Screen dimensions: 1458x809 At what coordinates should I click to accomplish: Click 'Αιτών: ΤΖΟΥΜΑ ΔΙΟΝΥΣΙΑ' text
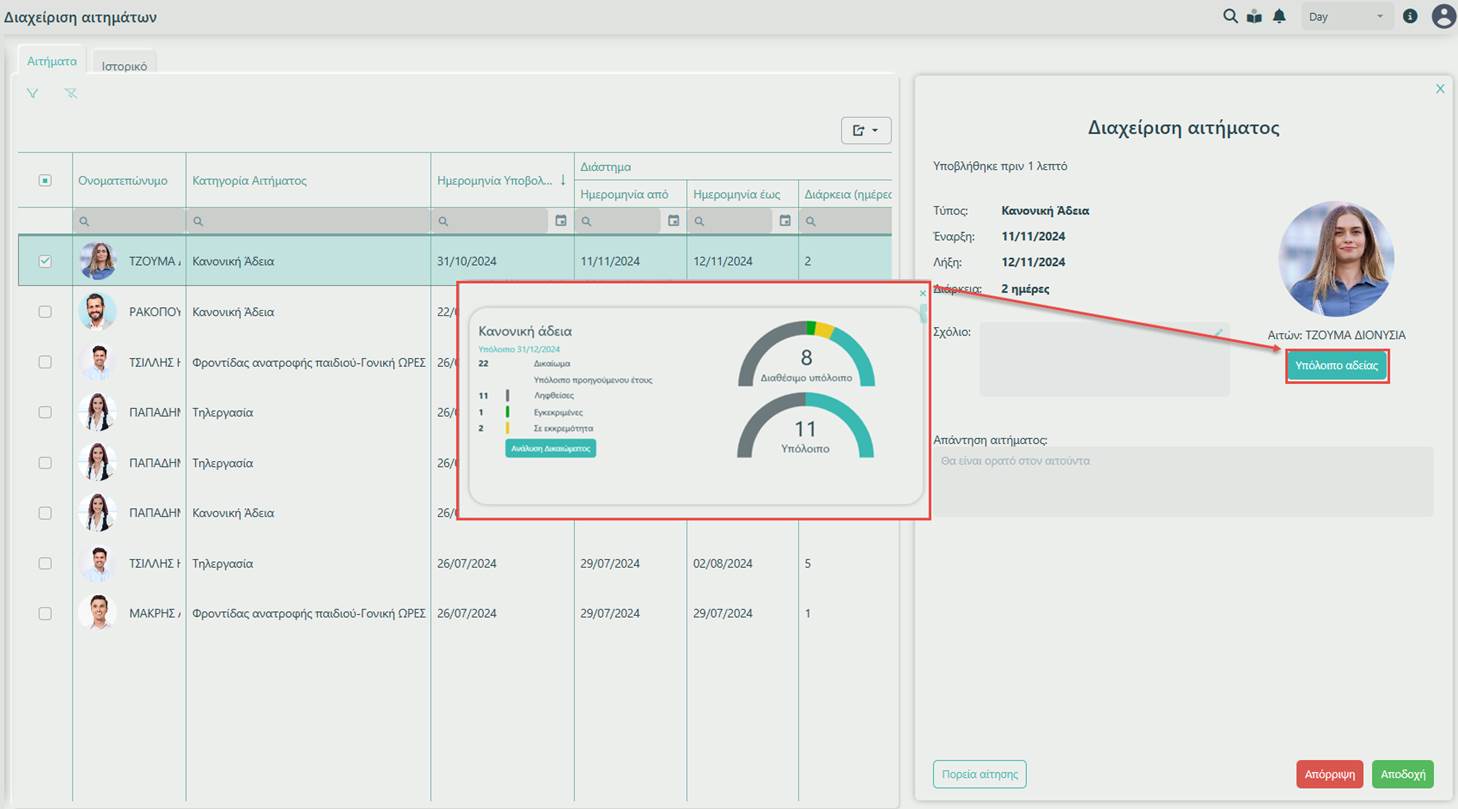pos(1336,335)
